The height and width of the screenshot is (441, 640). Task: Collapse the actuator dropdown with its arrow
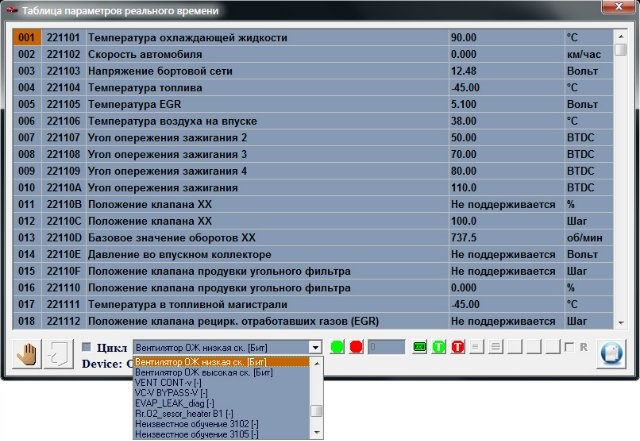click(x=316, y=347)
